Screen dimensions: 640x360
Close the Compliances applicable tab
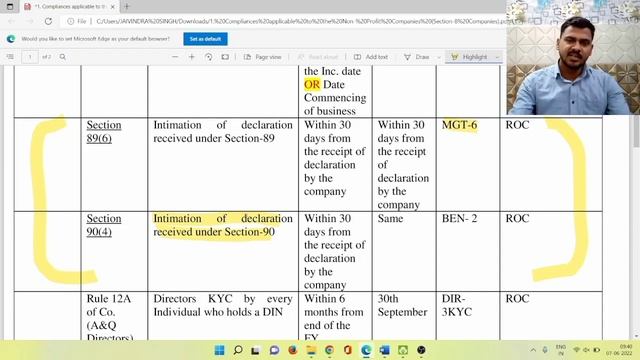coord(113,7)
